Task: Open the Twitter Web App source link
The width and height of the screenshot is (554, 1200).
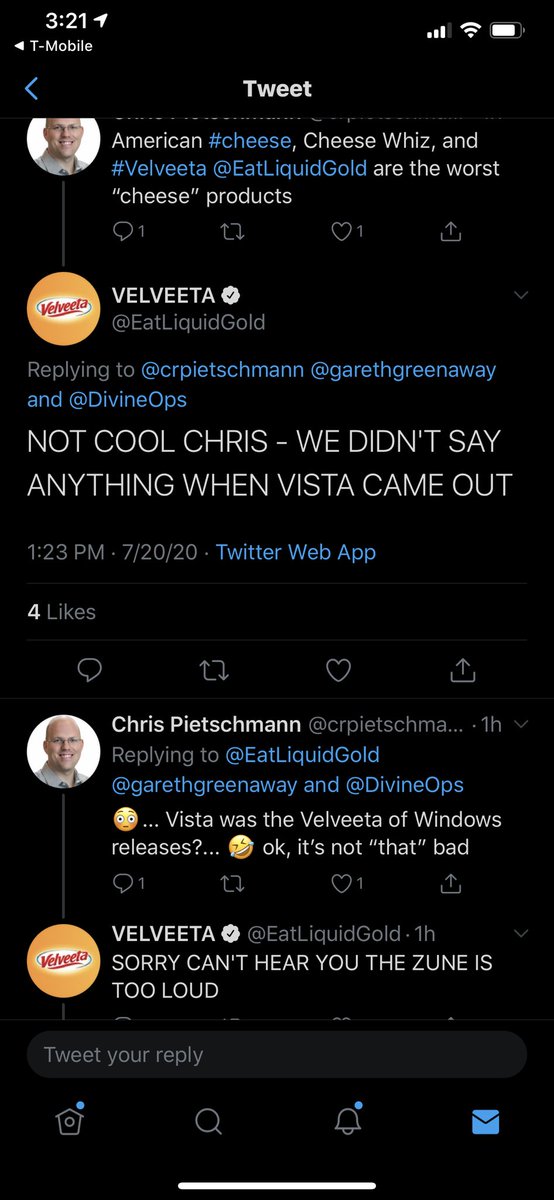Action: (x=296, y=552)
